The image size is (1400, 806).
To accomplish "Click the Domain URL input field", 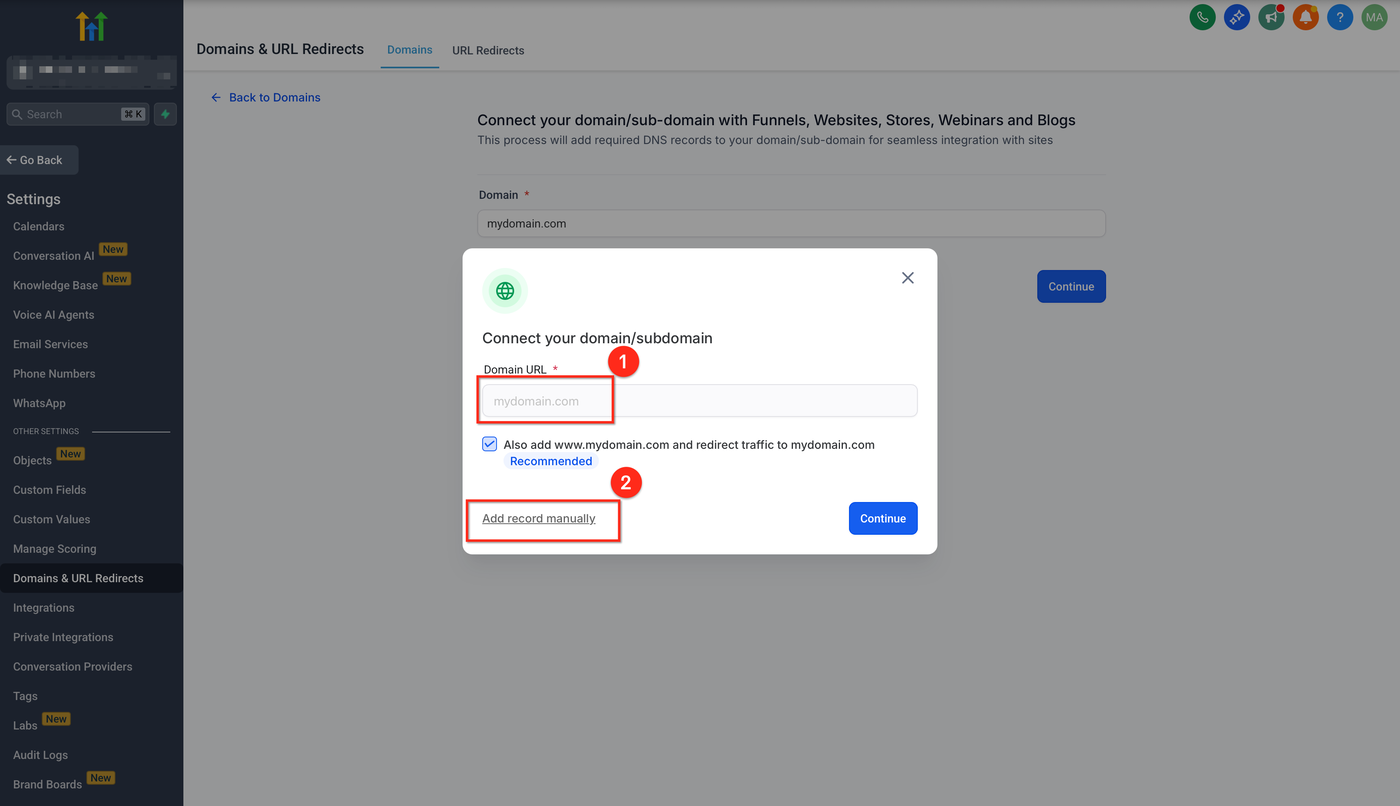I will [x=700, y=401].
